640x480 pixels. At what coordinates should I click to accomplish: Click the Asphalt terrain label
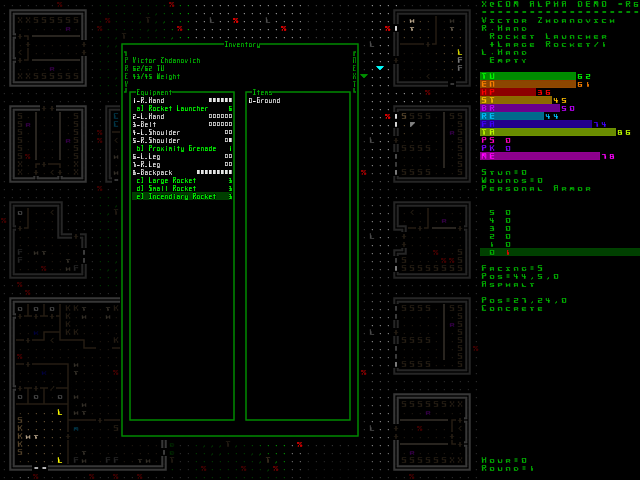(x=508, y=284)
